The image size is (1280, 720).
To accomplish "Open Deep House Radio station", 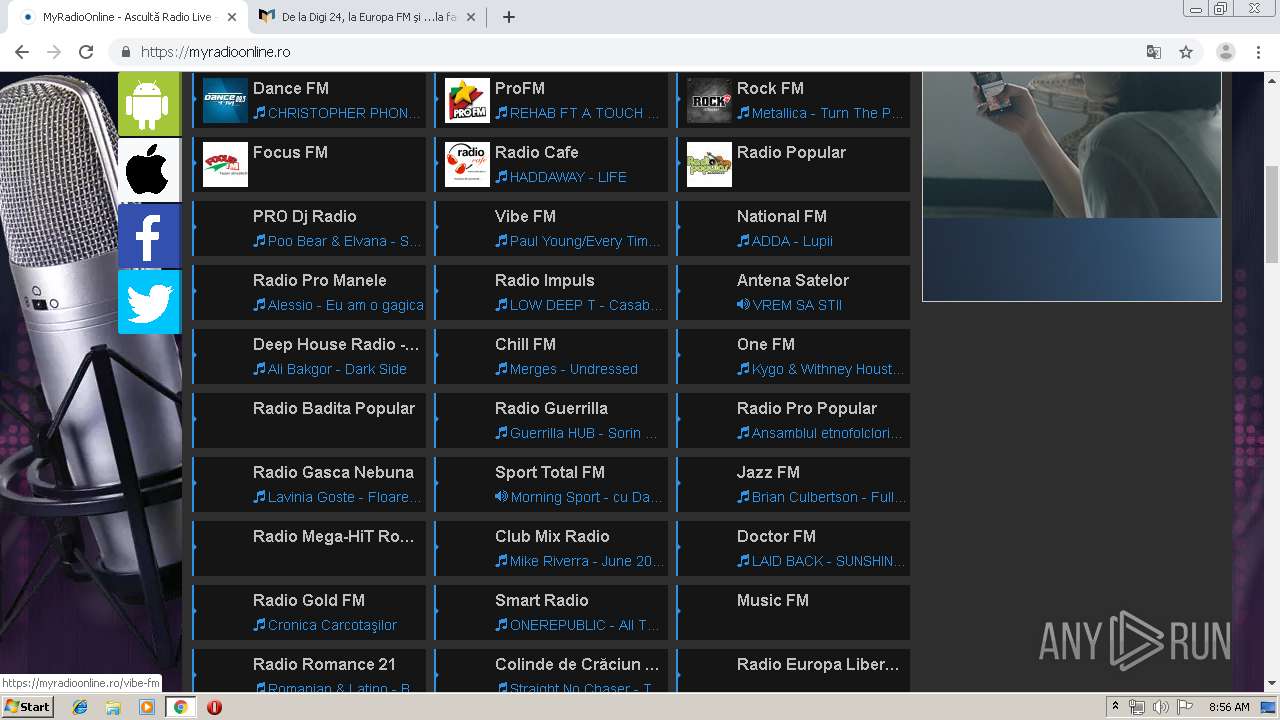I will click(310, 356).
